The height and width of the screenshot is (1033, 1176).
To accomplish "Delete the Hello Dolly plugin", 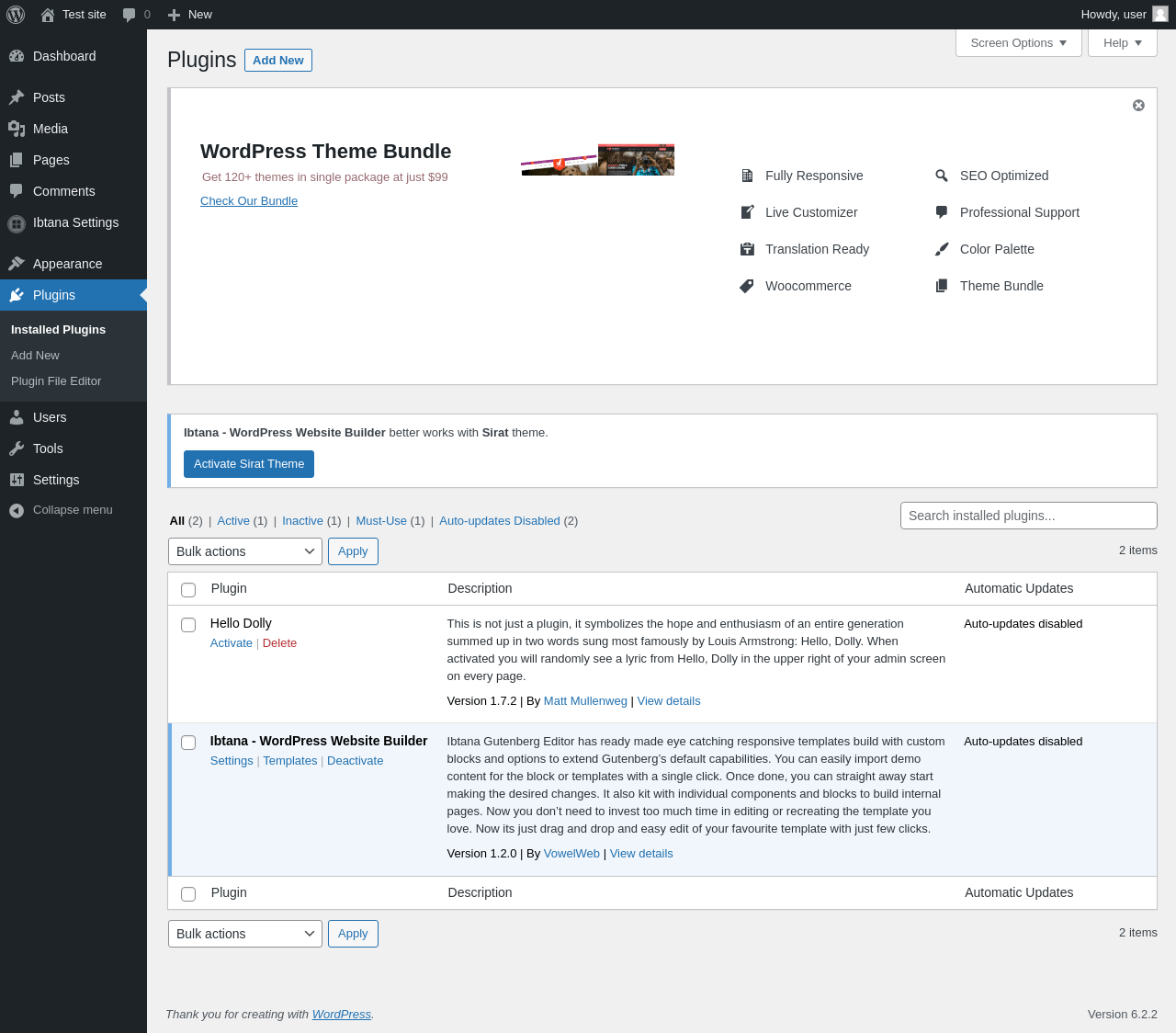I will (279, 643).
